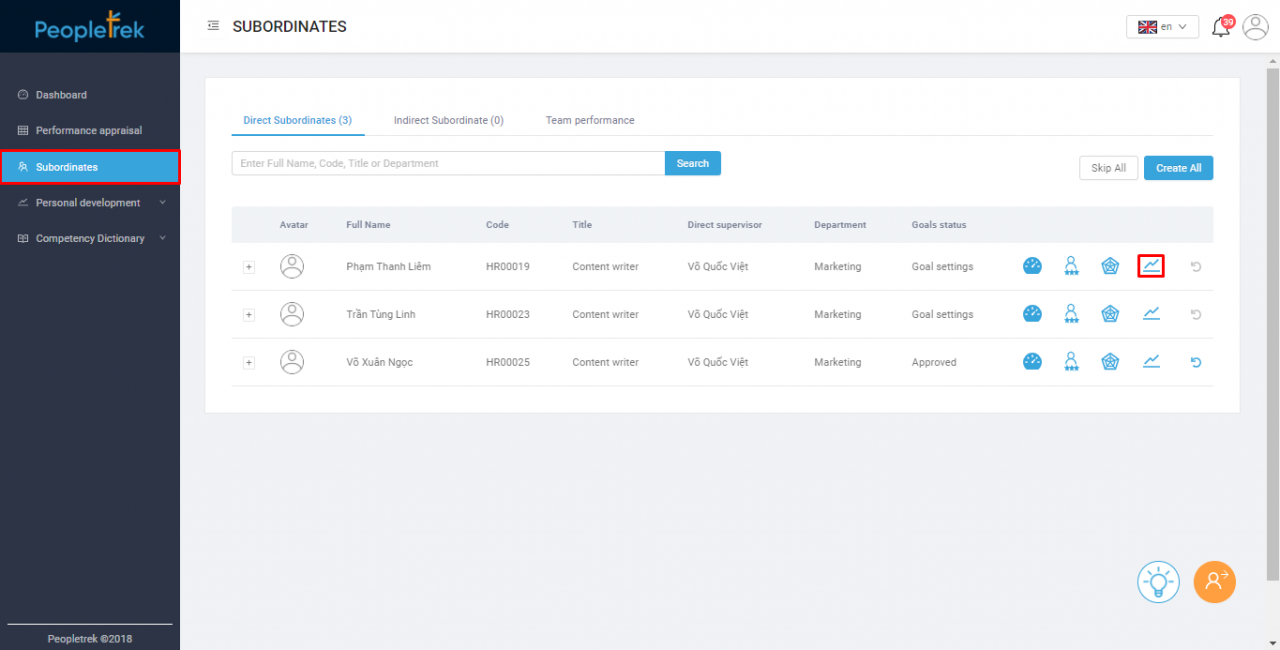Open the radar chart icon for Võ Xuân Ngọc
1280x650 pixels.
point(1110,362)
